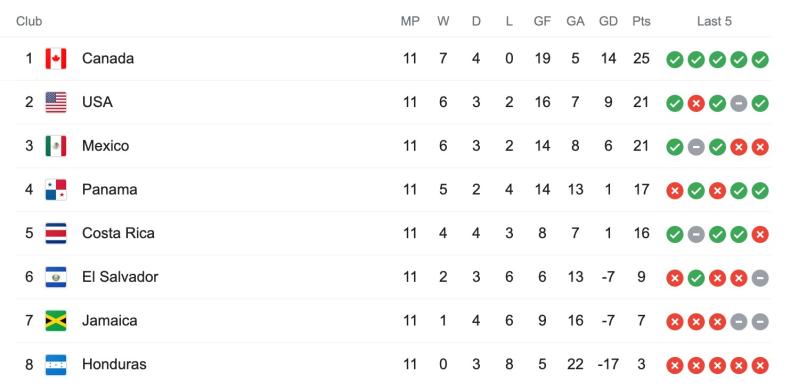Viewport: 798px width, 390px height.
Task: Click USA's red loss result icon
Action: pyautogui.click(x=696, y=104)
